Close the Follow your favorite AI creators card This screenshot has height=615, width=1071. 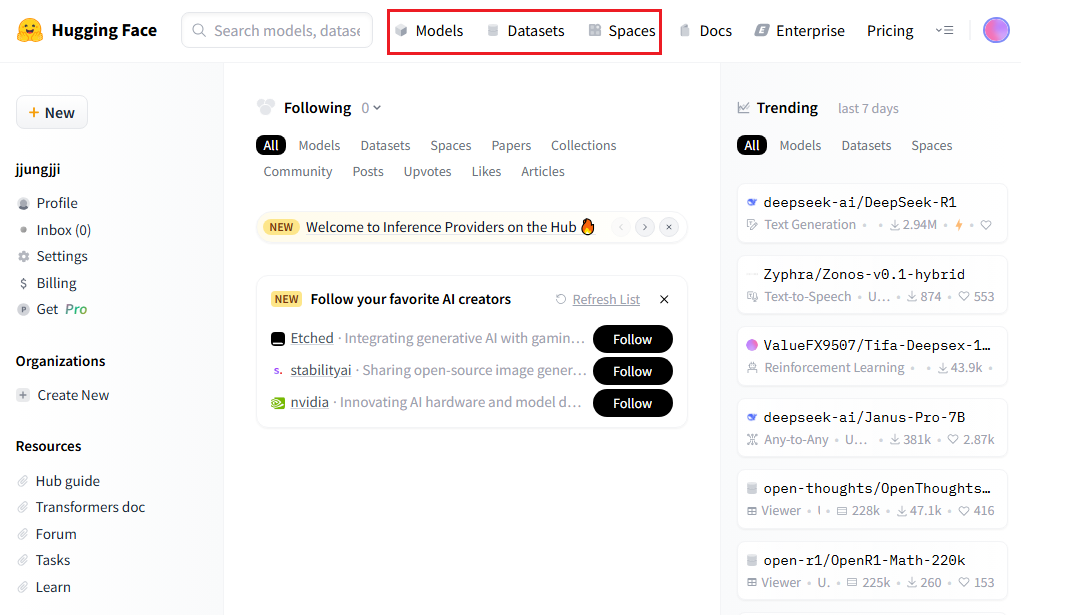[664, 299]
